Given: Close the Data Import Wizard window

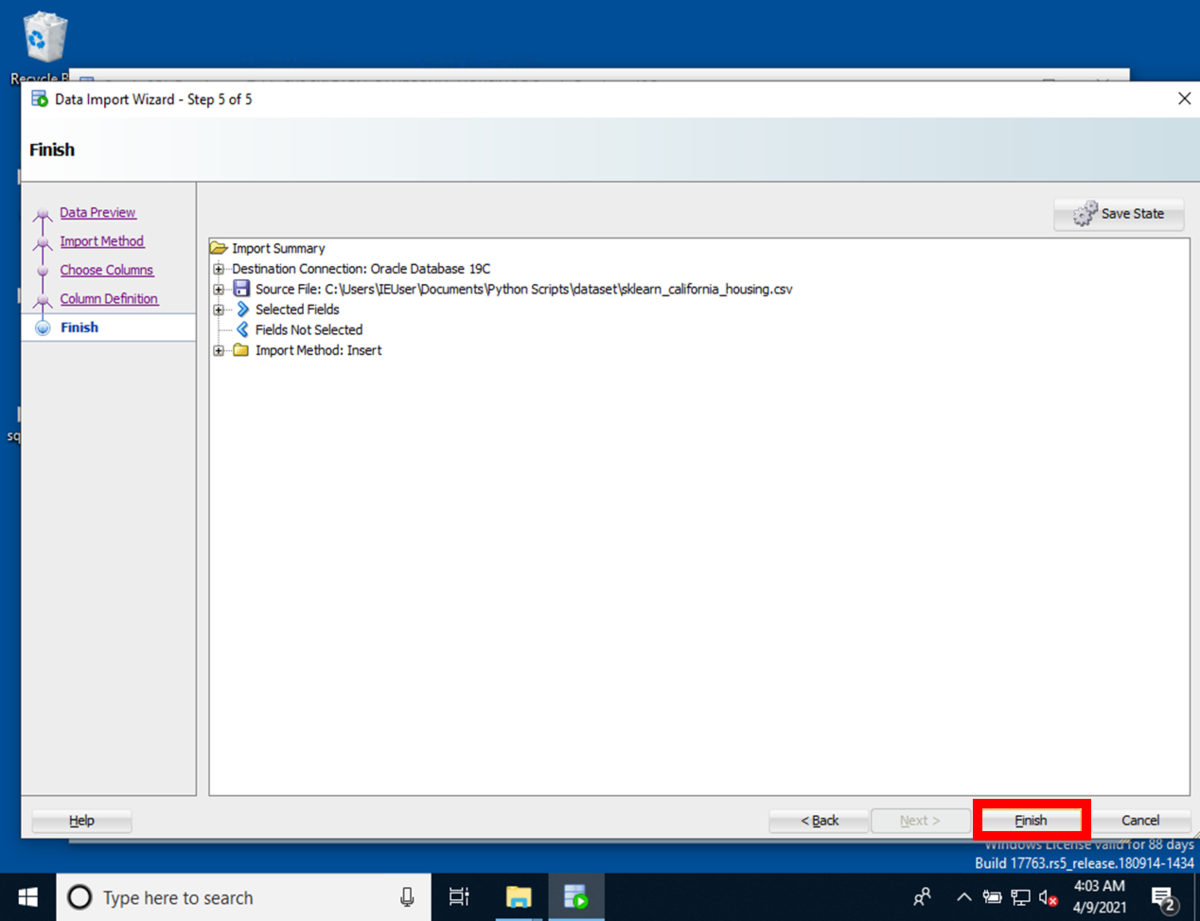Looking at the screenshot, I should pos(1184,99).
